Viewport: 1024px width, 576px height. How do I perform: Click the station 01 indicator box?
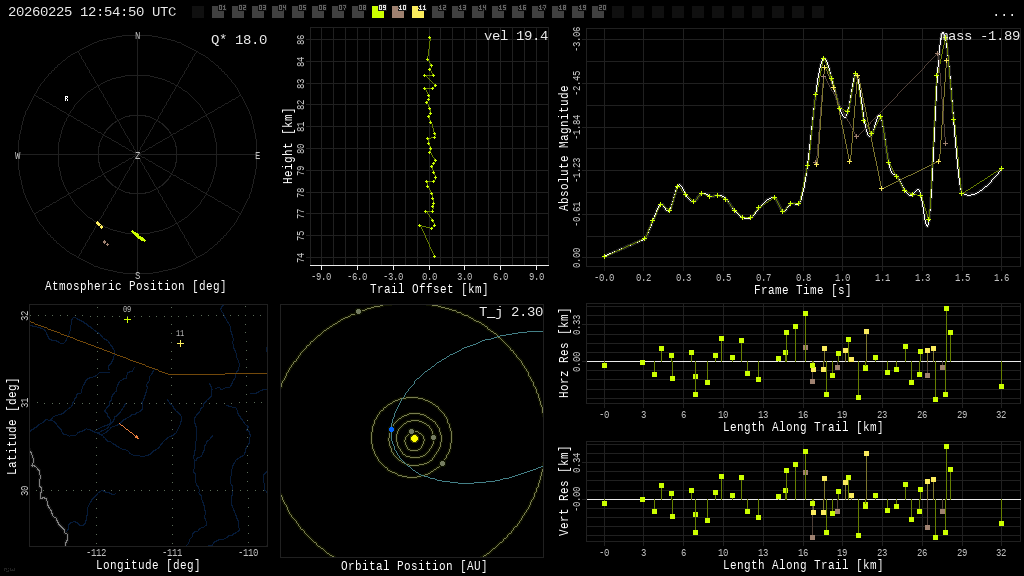[x=218, y=12]
